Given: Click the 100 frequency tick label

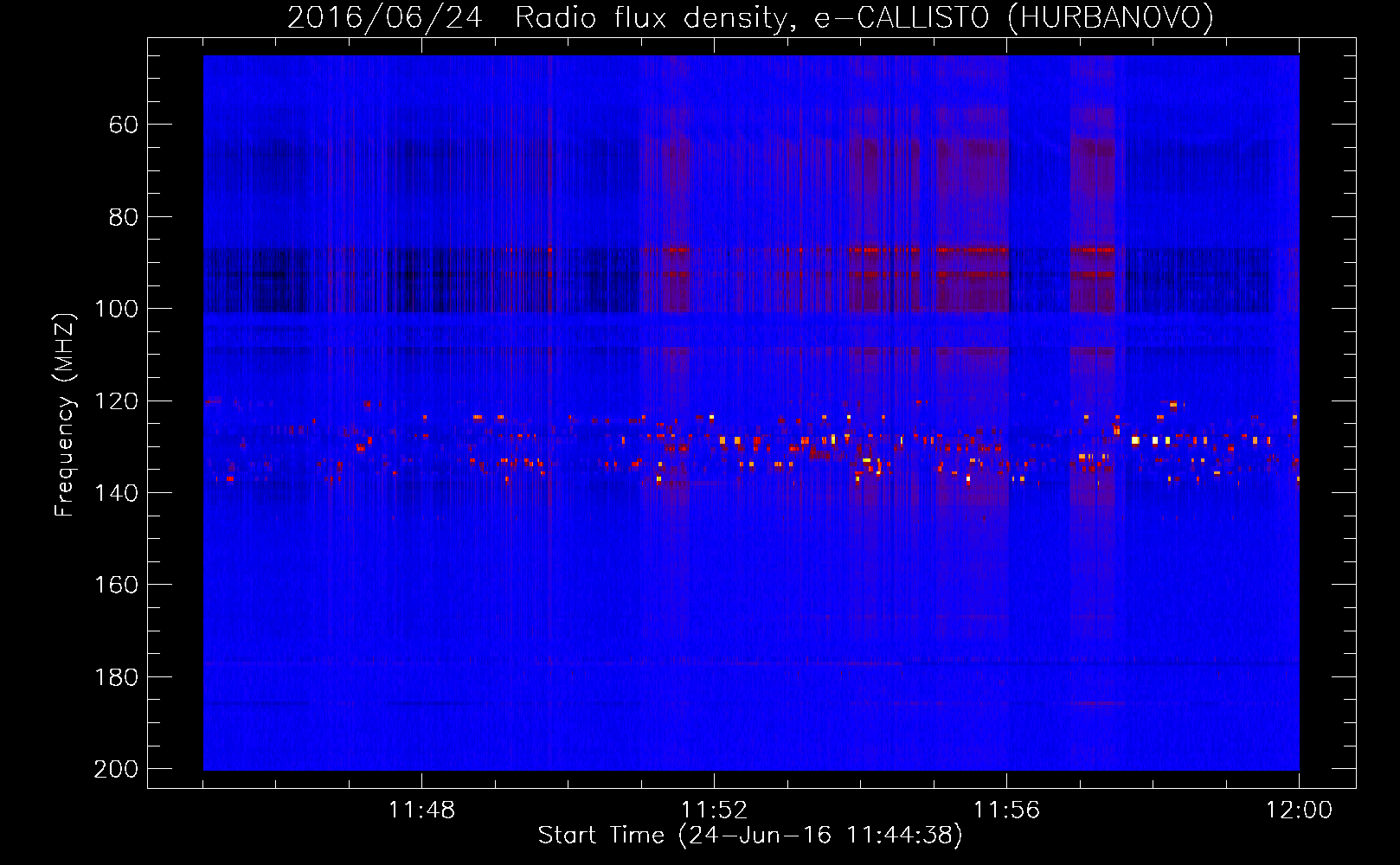Looking at the screenshot, I should pyautogui.click(x=117, y=309).
